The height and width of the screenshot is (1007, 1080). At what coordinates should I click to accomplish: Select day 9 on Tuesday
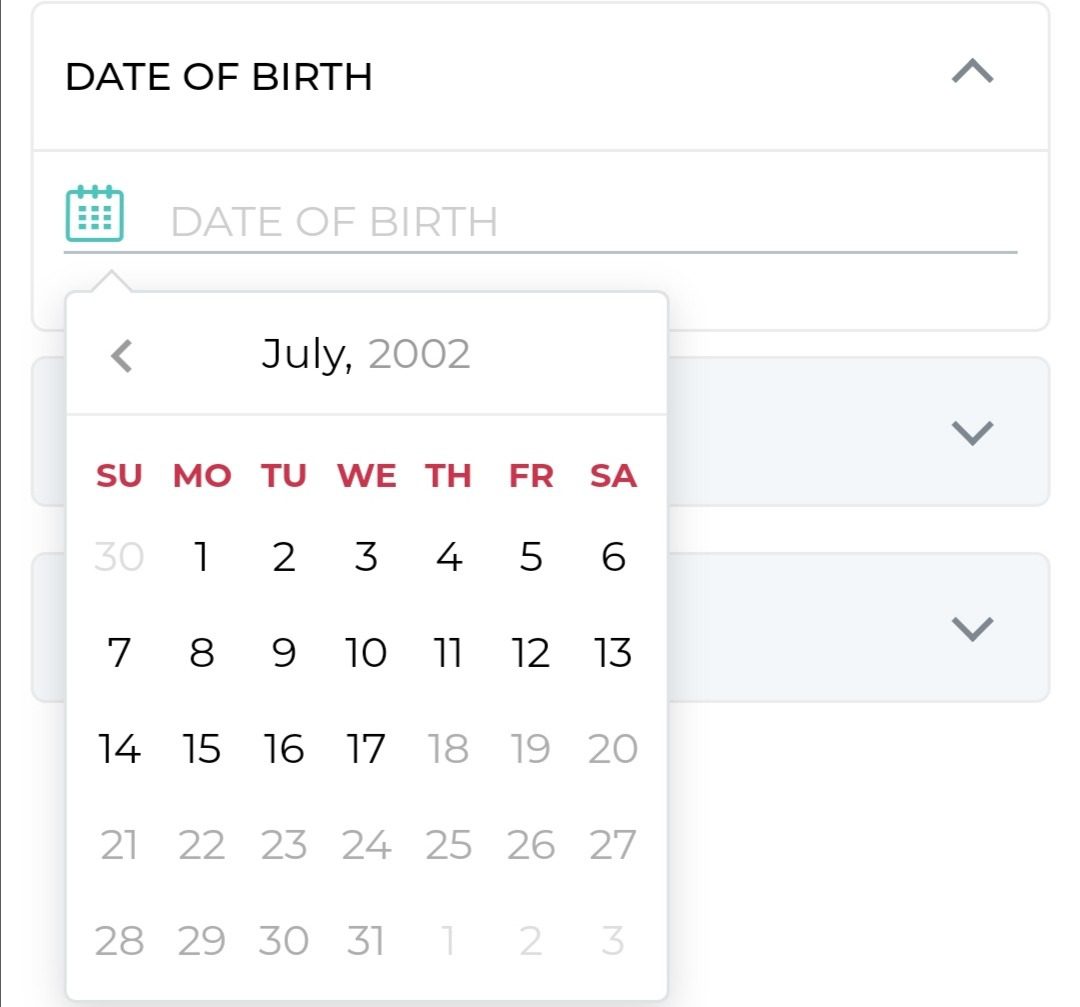coord(284,653)
